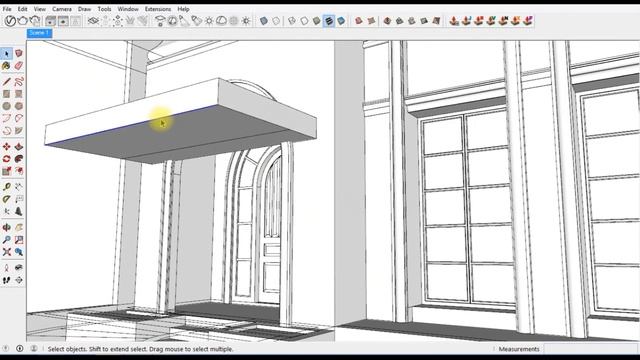The image size is (640, 360).
Task: Open the File menu
Action: 7,9
